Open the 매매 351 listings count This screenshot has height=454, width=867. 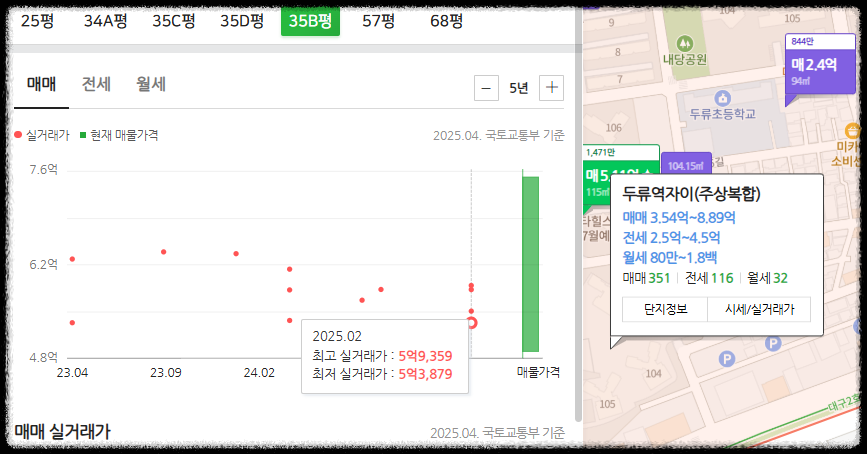[x=646, y=278]
